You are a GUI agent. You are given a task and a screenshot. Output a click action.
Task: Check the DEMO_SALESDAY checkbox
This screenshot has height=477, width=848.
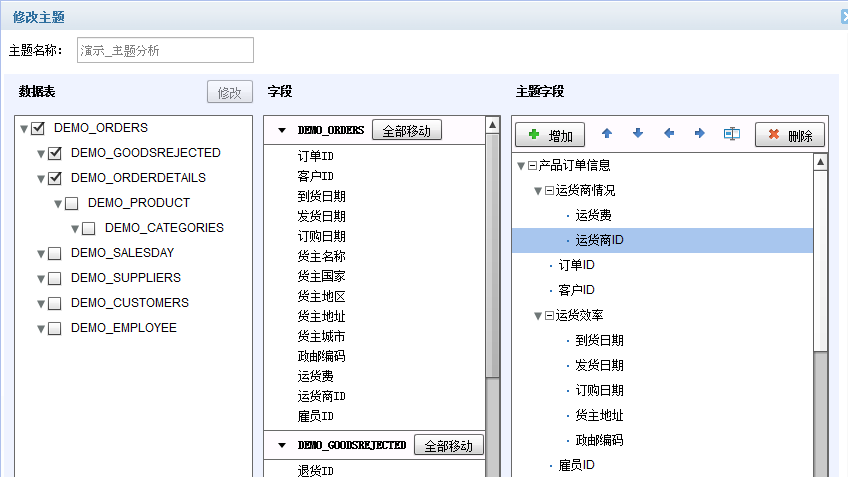(55, 253)
